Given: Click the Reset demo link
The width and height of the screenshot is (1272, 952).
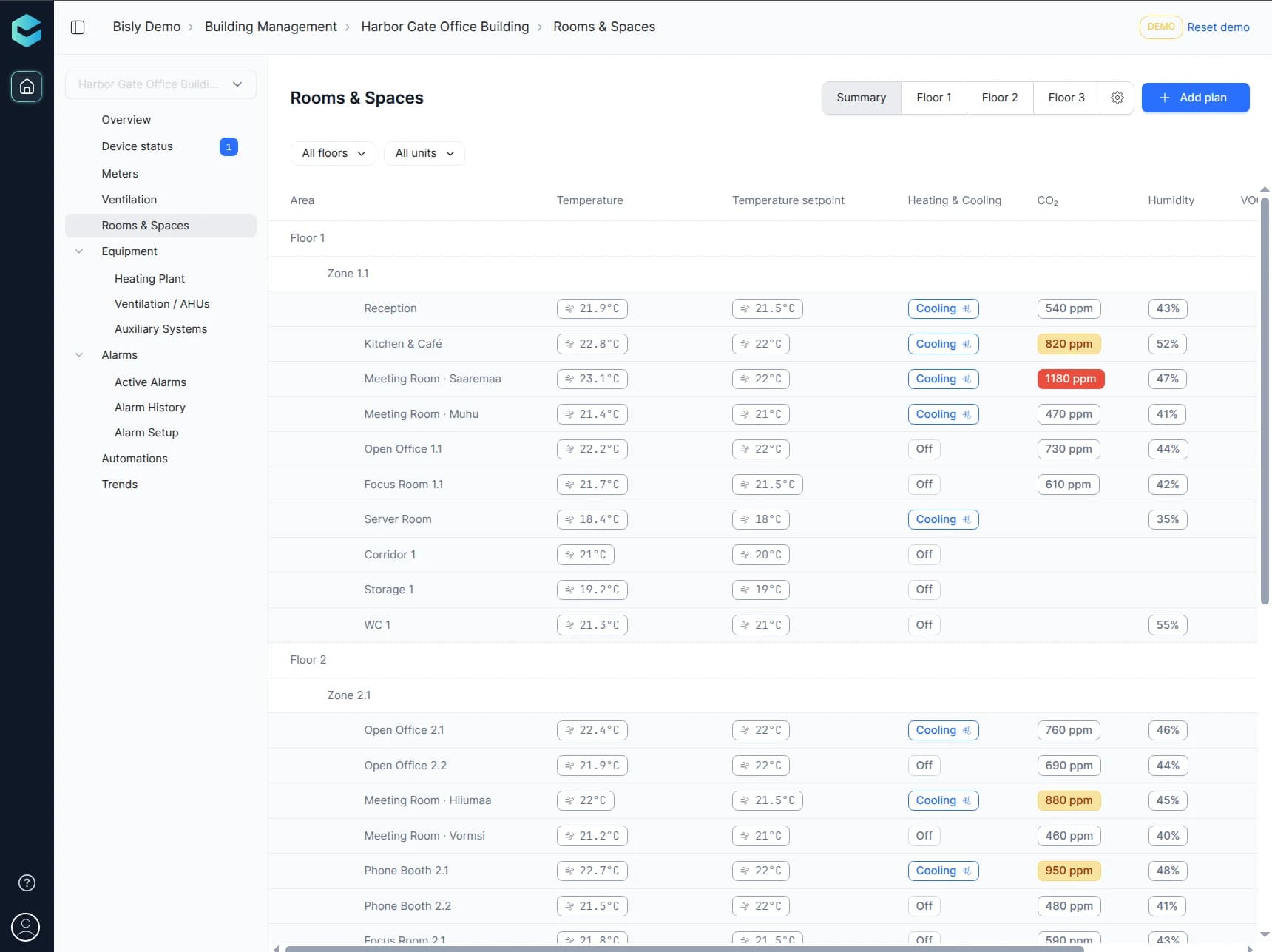Looking at the screenshot, I should pos(1218,27).
